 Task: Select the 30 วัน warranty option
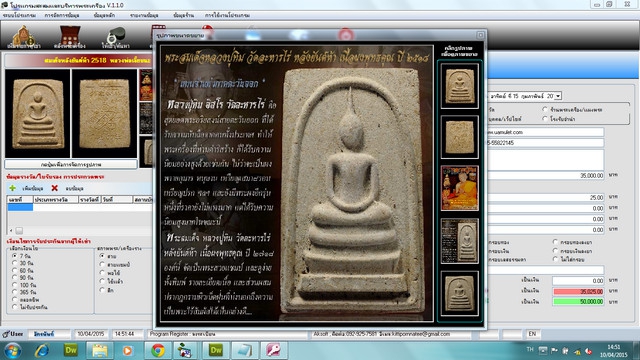click(15, 263)
